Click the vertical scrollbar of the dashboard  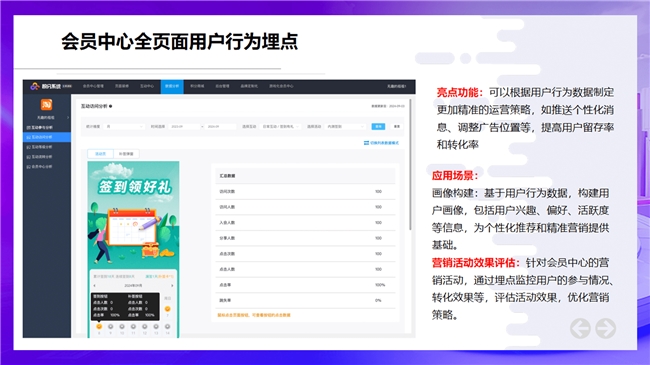pos(410,164)
